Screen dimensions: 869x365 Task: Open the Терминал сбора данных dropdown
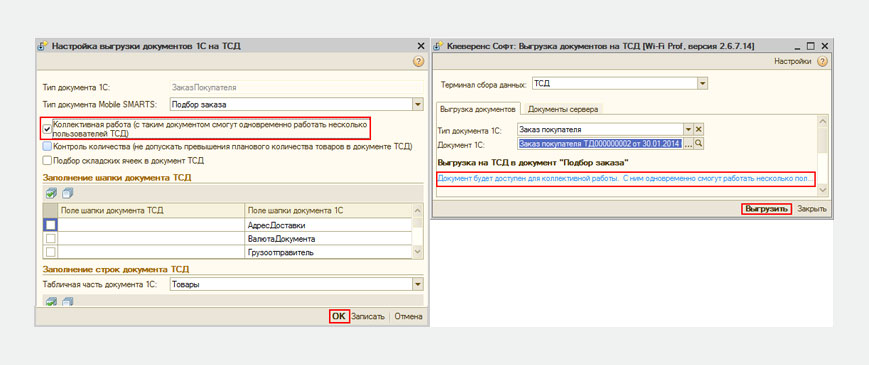coord(702,84)
